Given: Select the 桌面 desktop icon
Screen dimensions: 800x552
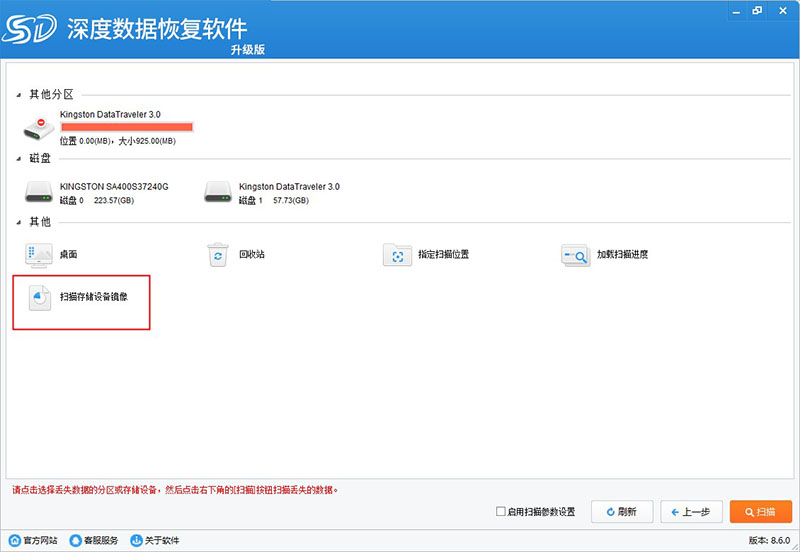Looking at the screenshot, I should [39, 255].
